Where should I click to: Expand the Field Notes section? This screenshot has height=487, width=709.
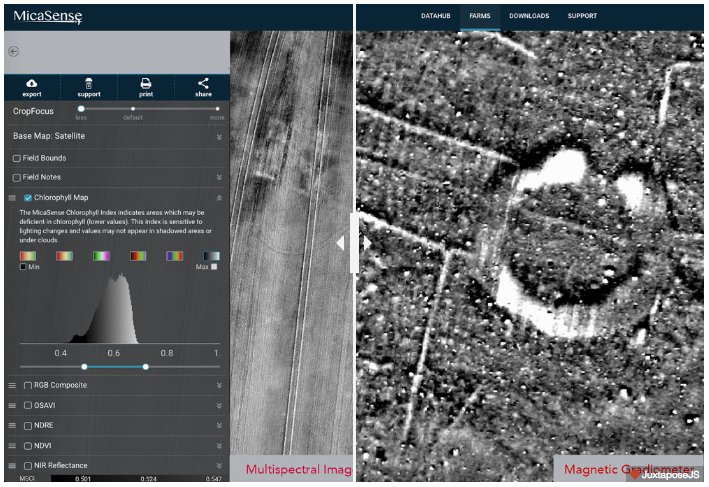(x=219, y=177)
